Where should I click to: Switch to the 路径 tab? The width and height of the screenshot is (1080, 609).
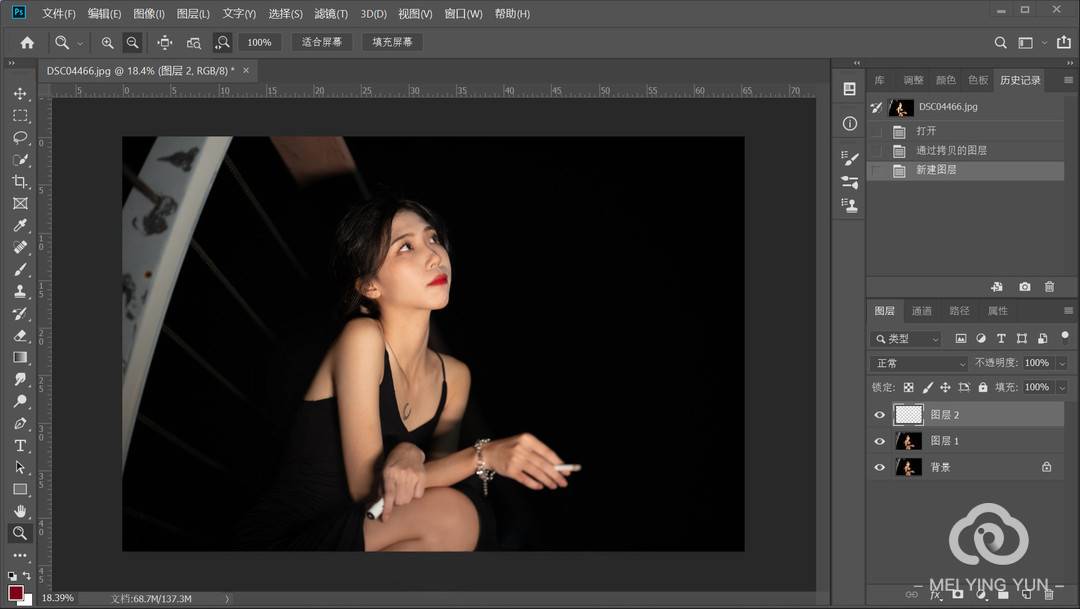tap(959, 311)
